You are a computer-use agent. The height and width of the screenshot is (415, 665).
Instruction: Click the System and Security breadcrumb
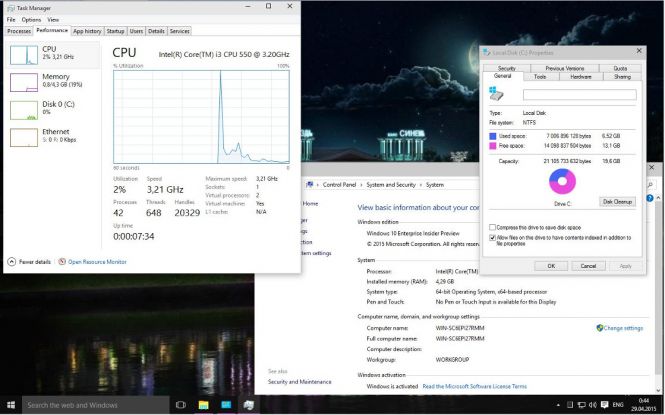[391, 185]
